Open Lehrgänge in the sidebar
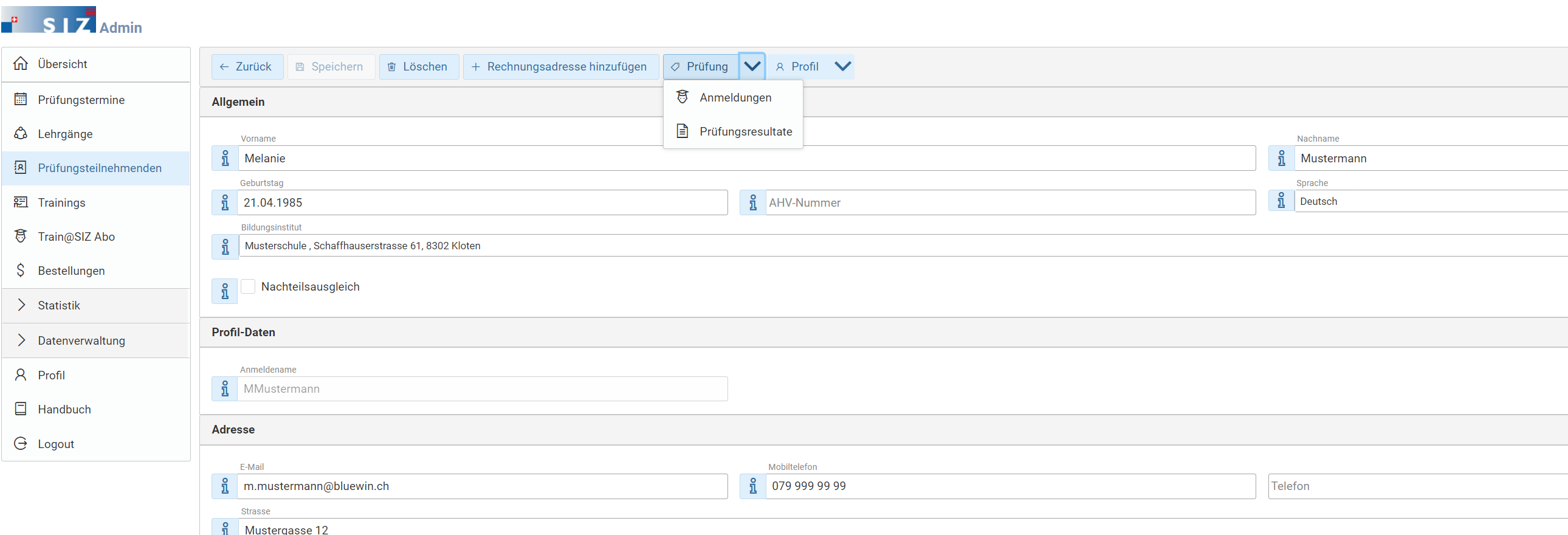Screen dimensions: 1568x535 pyautogui.click(x=96, y=133)
